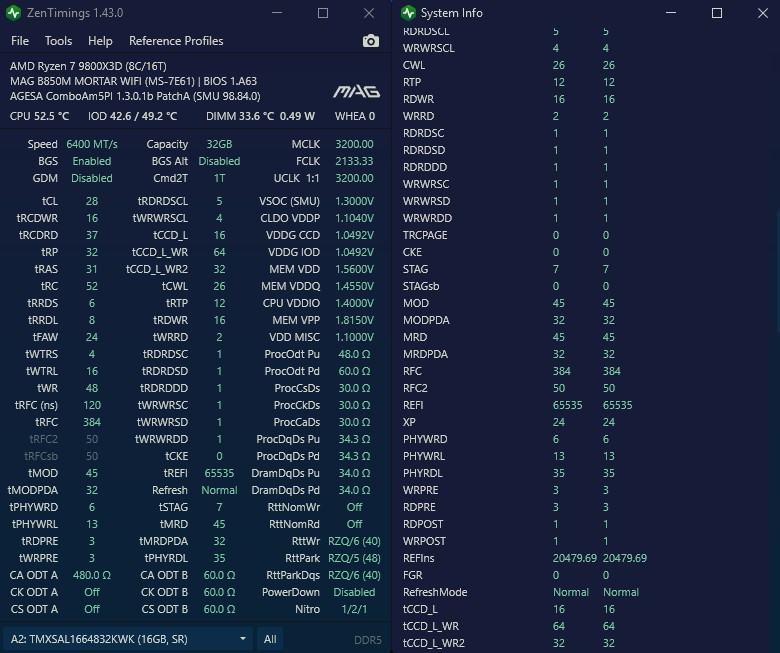Click the MODPDA row in System Info
The height and width of the screenshot is (653, 780).
pyautogui.click(x=509, y=320)
